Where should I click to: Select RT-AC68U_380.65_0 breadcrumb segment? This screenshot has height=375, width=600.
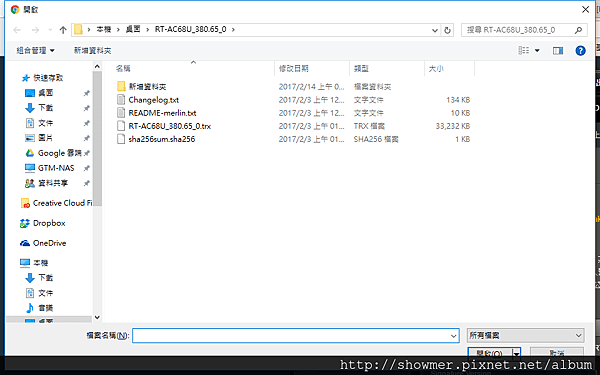191,29
